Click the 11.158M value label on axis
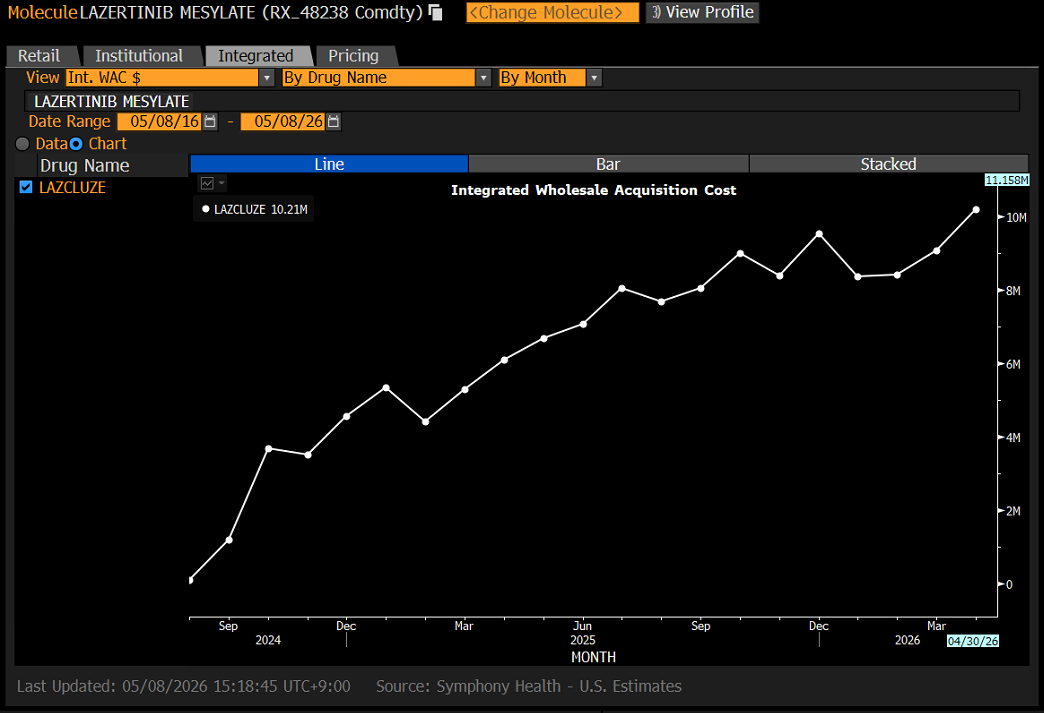 point(1007,180)
